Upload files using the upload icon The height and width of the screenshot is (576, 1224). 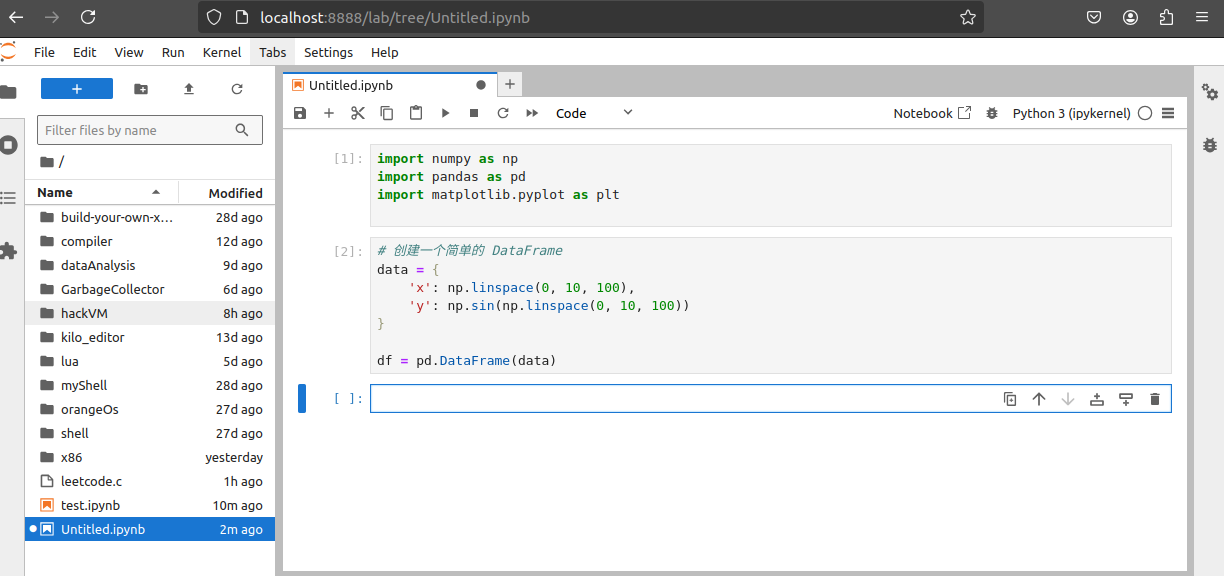pyautogui.click(x=189, y=89)
